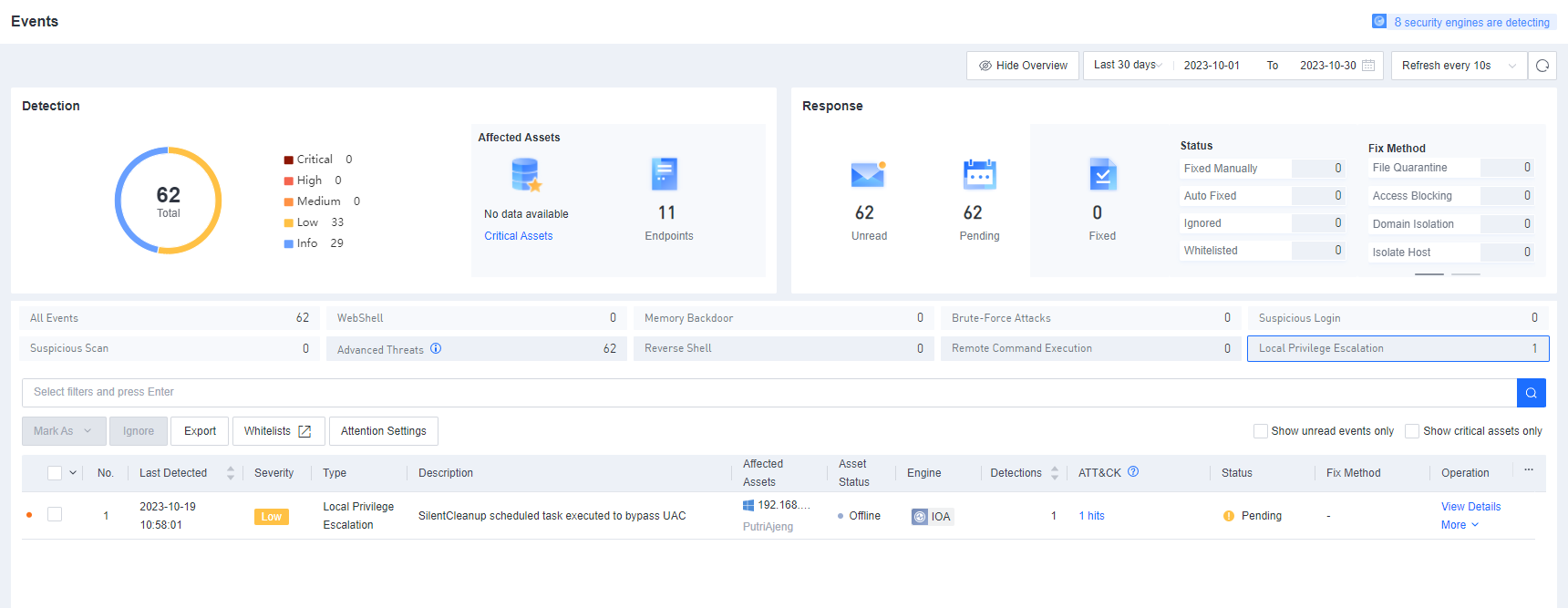Check Show critical assets only
This screenshot has height=608, width=1568.
[x=1412, y=431]
